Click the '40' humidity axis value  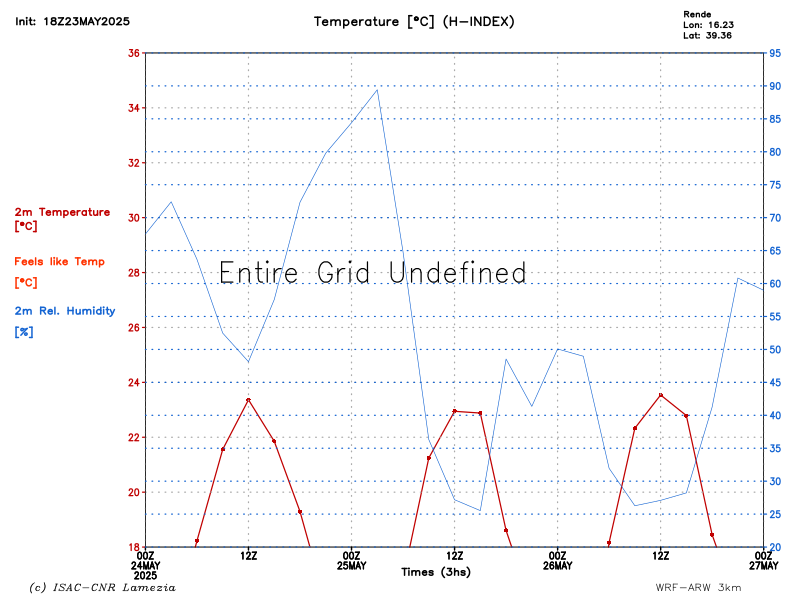coord(775,415)
